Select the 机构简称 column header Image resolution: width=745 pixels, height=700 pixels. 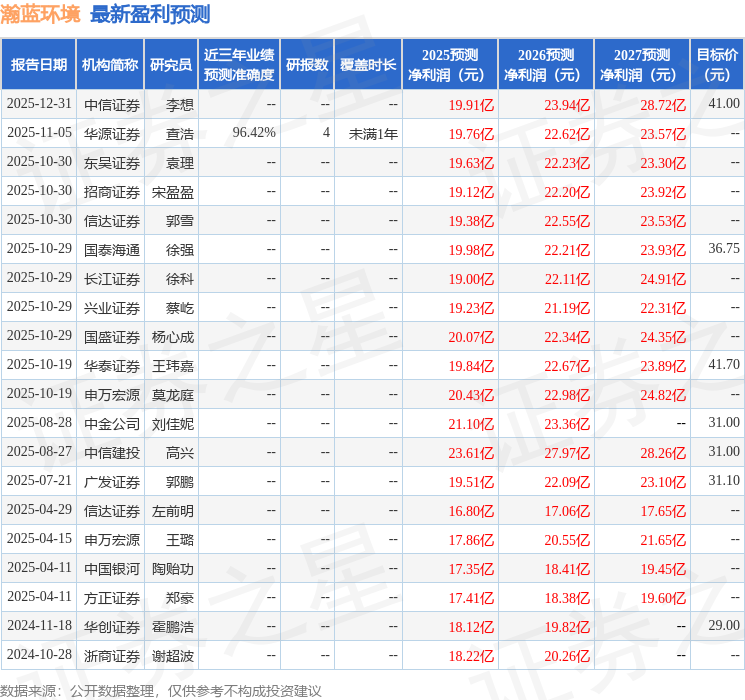(x=110, y=65)
